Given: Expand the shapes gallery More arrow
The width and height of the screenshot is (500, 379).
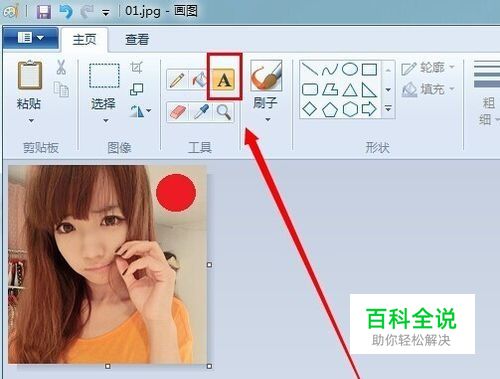Looking at the screenshot, I should pos(388,109).
